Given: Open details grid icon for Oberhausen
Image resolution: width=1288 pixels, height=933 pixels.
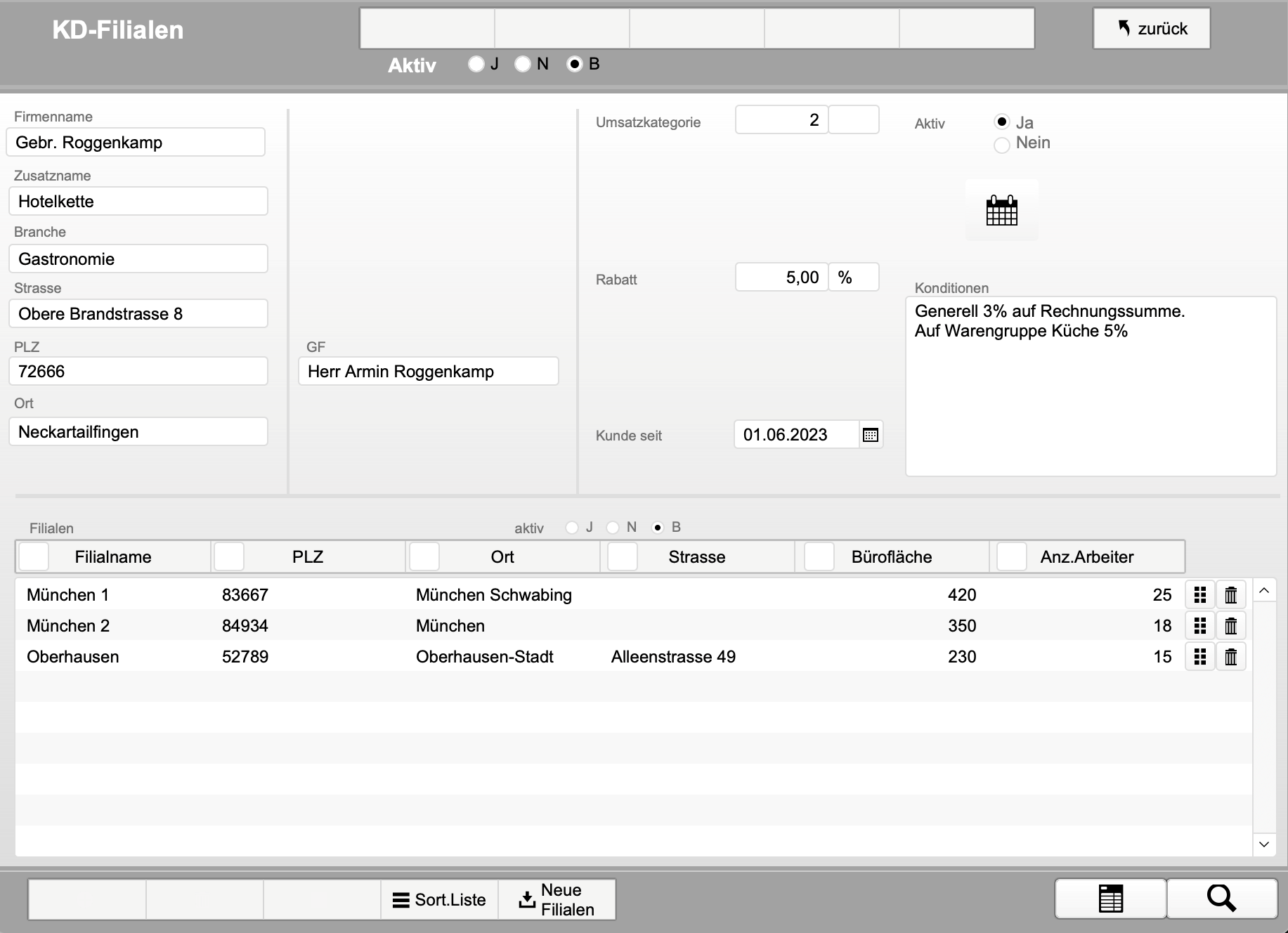Looking at the screenshot, I should coord(1199,657).
